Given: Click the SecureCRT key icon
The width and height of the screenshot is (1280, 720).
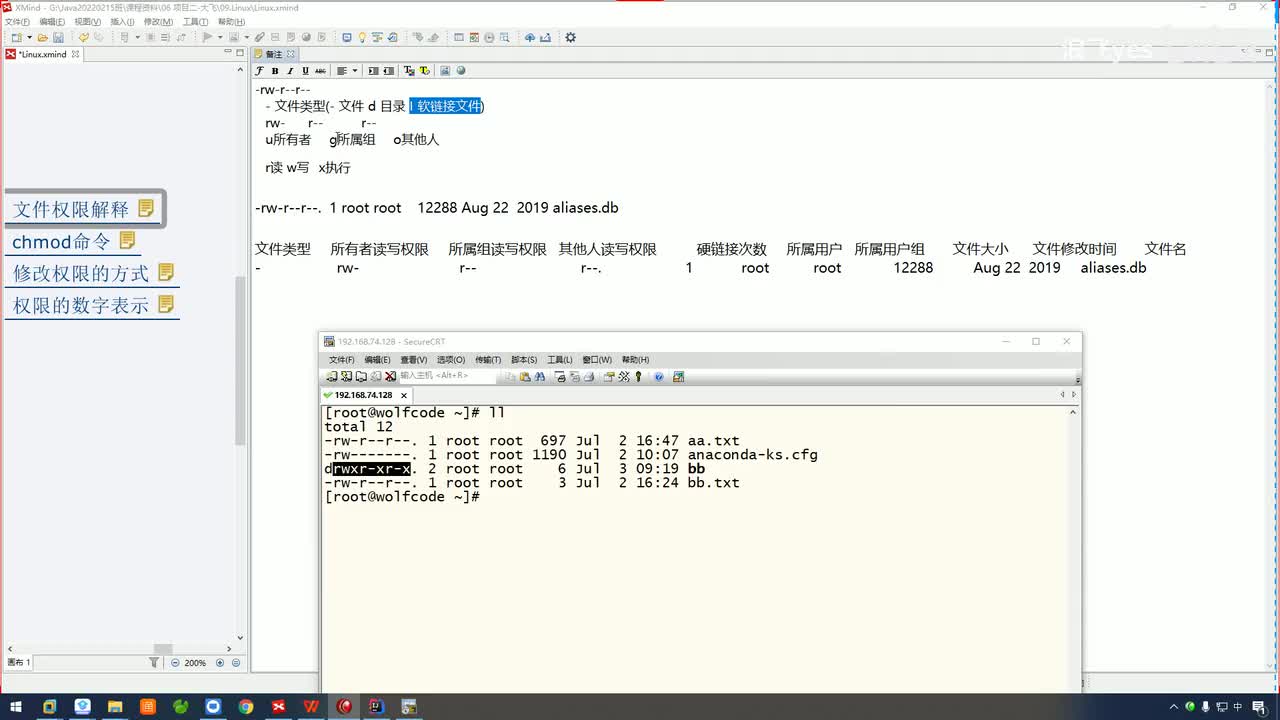Looking at the screenshot, I should (639, 377).
